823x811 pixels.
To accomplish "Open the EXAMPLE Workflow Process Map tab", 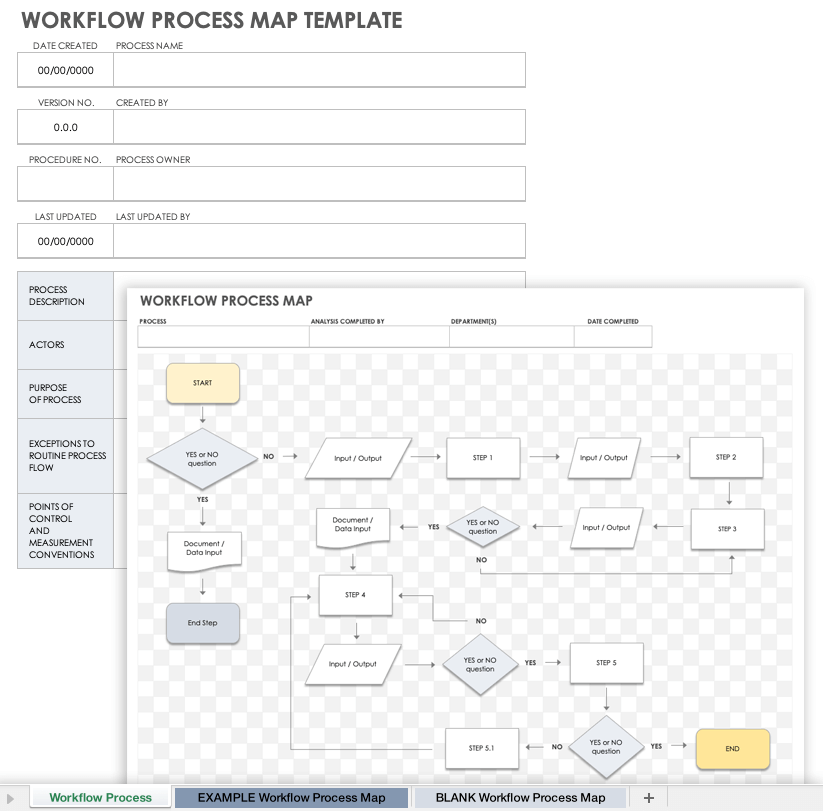I will [x=291, y=797].
